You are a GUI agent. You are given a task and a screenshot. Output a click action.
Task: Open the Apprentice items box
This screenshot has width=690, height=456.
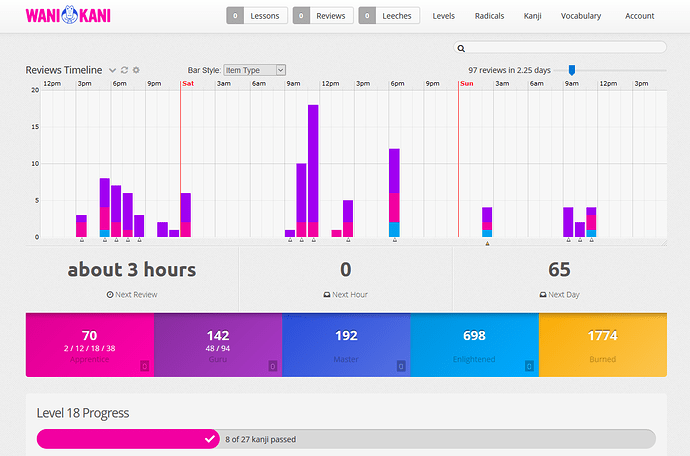tap(90, 345)
